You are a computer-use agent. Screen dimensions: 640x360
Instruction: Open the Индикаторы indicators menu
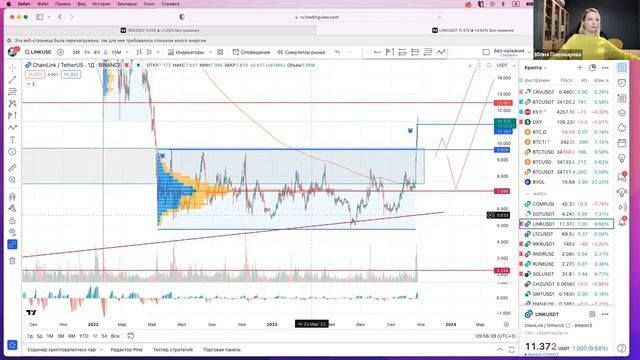pos(186,52)
